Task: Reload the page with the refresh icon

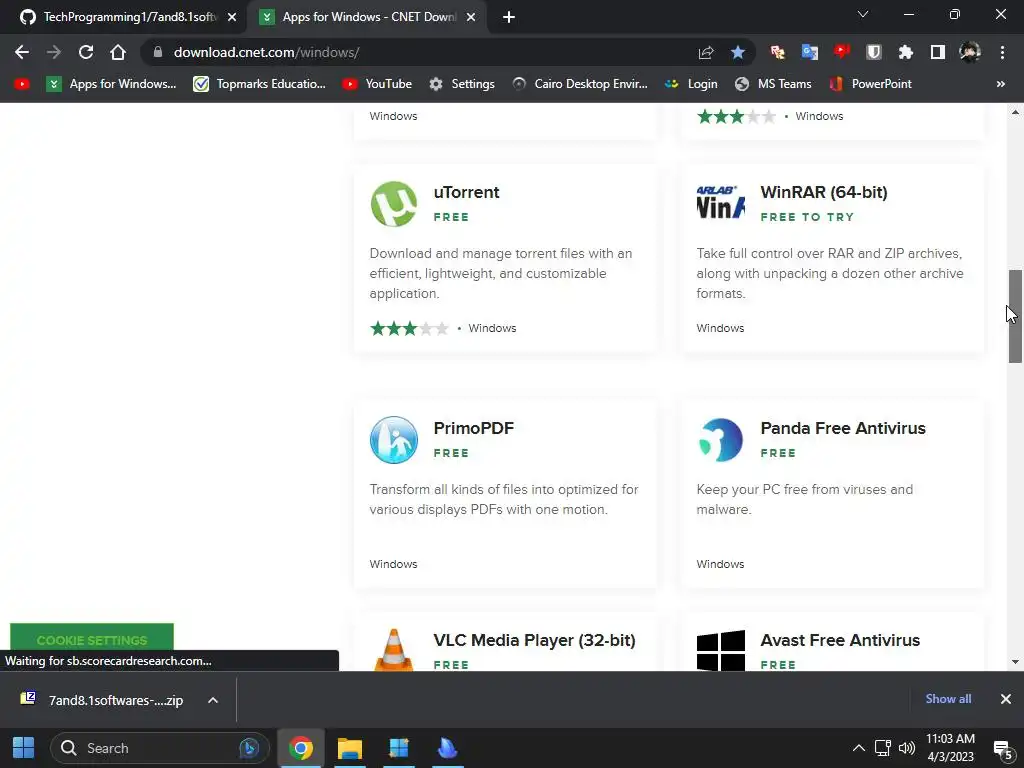Action: 86,52
